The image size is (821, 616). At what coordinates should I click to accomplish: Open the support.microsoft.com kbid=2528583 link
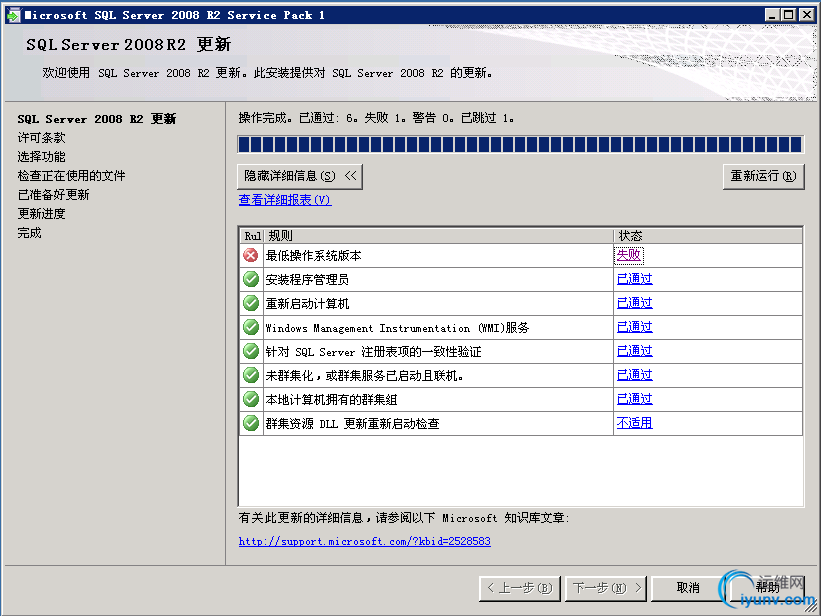(x=364, y=541)
